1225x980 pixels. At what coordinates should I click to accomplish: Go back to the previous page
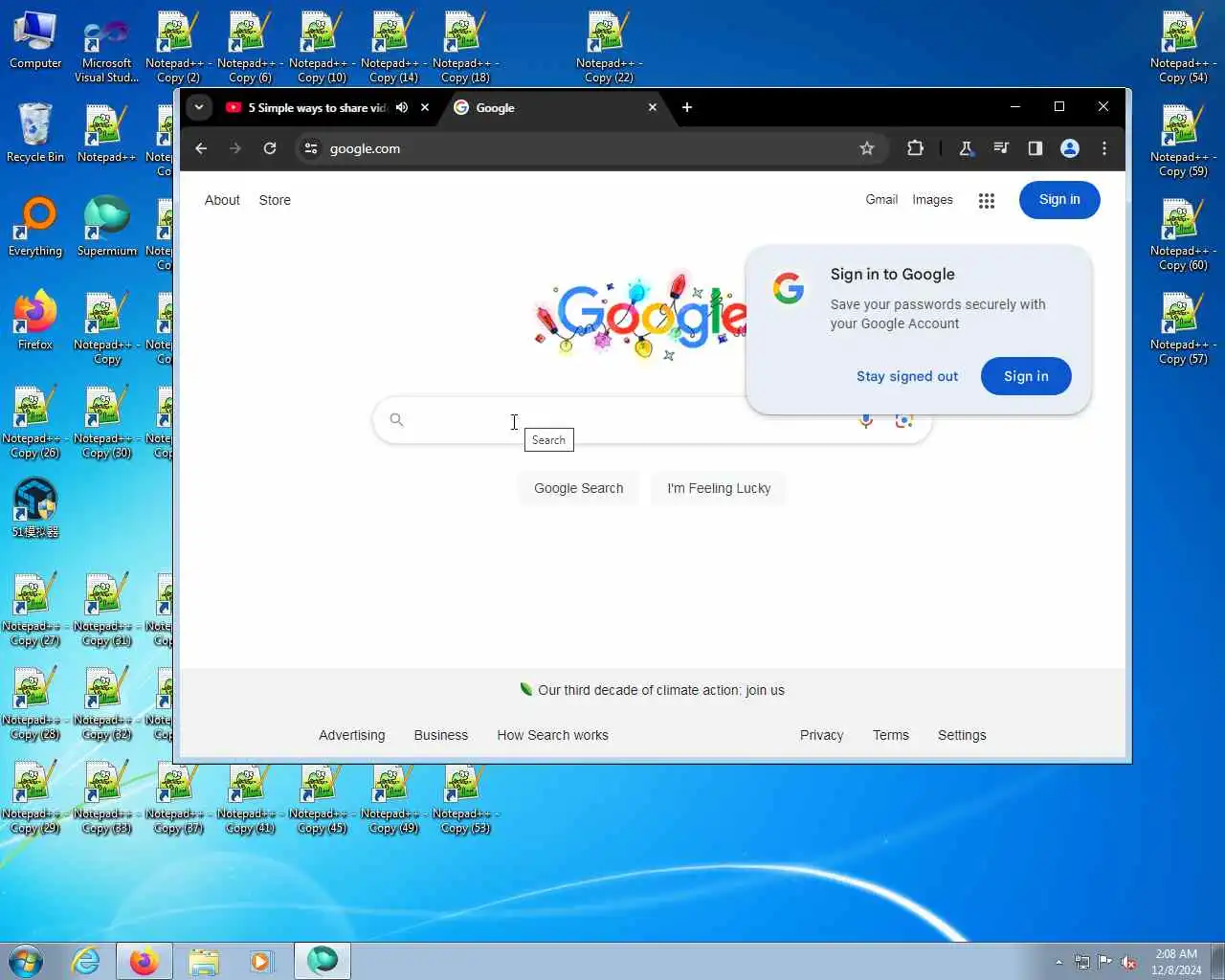pyautogui.click(x=201, y=148)
